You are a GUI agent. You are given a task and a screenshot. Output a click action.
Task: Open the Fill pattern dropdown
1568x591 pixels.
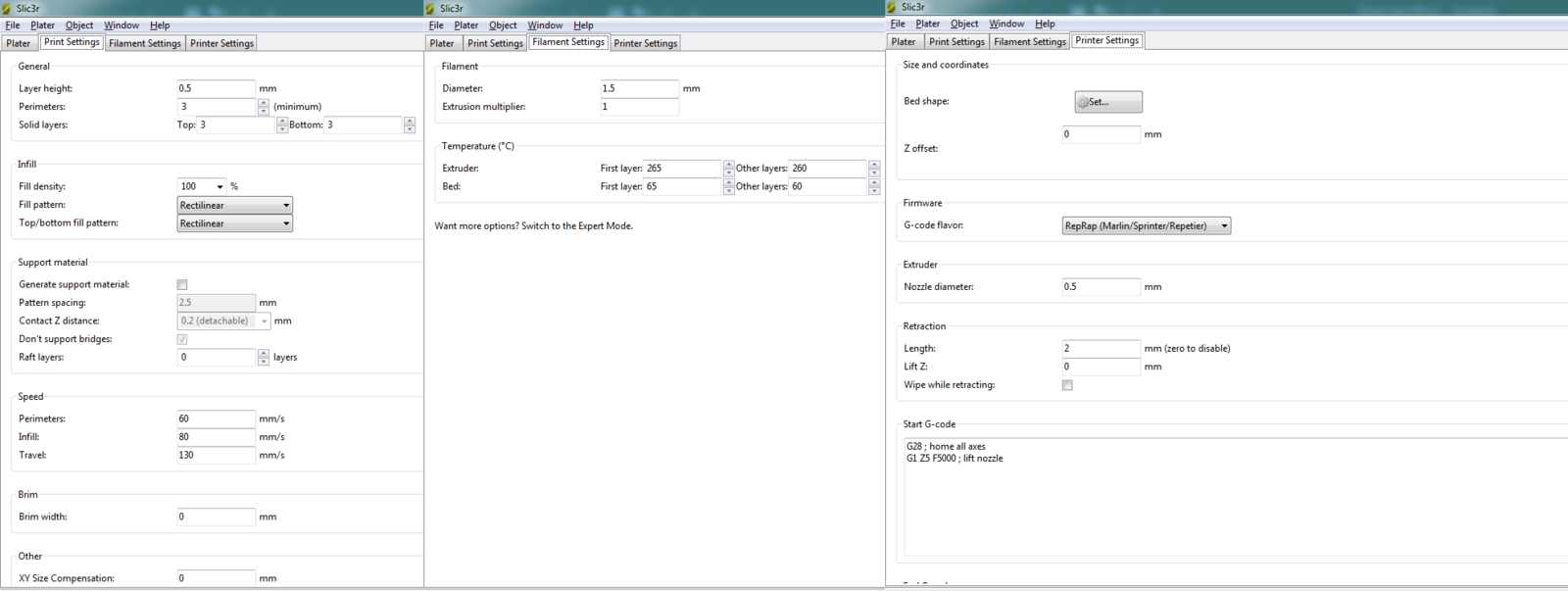point(235,206)
